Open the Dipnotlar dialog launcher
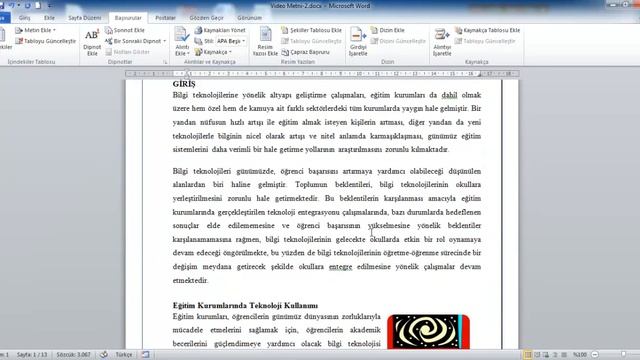Screen dimensions: 640x360 (165, 62)
